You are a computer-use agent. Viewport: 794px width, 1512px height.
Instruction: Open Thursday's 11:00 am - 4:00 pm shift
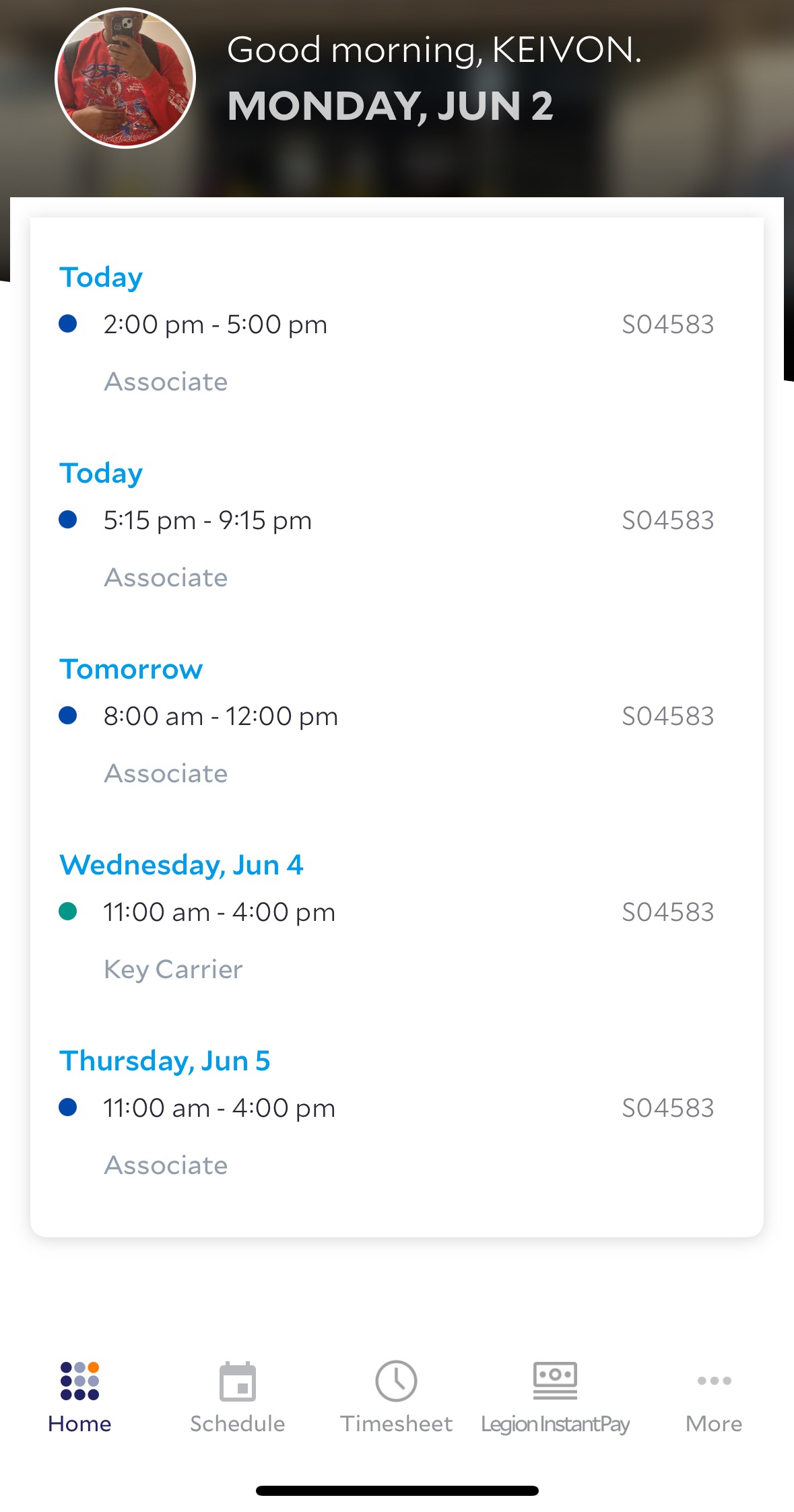coord(219,1108)
